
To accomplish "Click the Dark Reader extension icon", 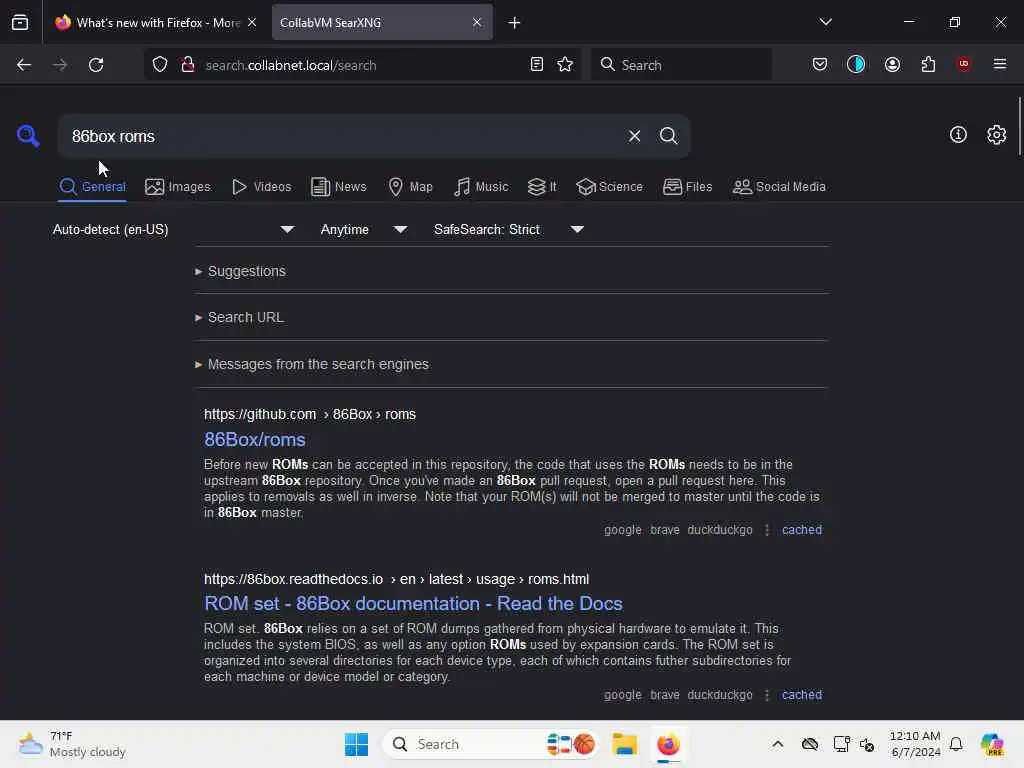I will 856,64.
